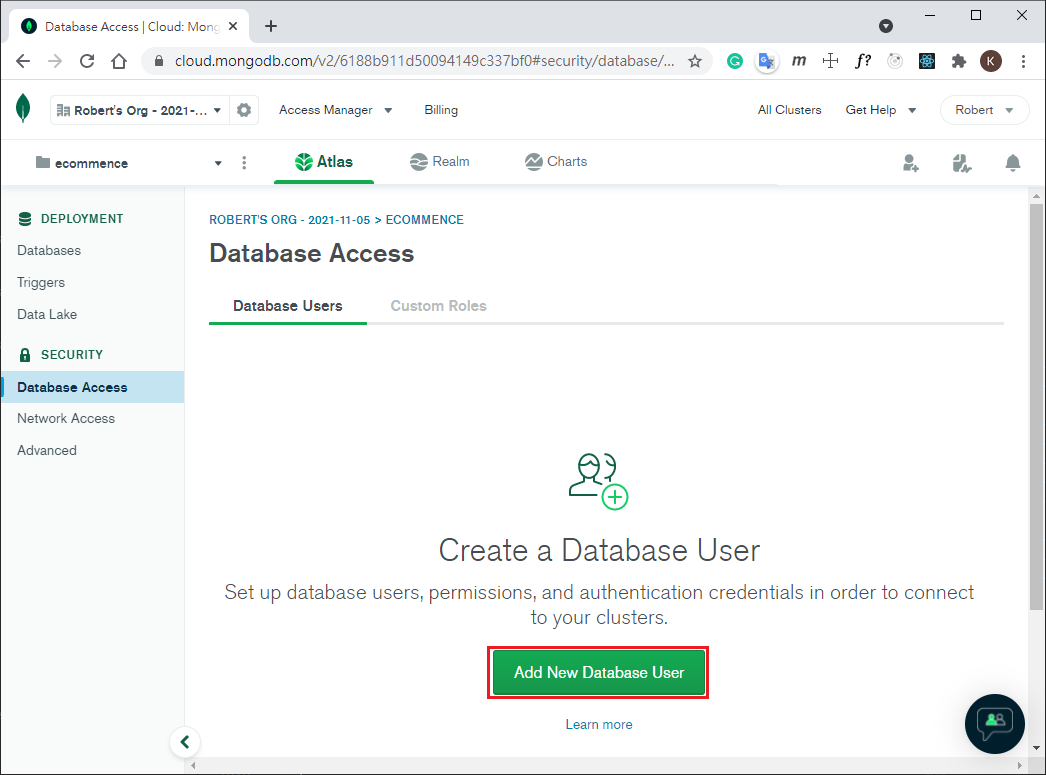Open organization settings gear icon
The image size is (1046, 775).
click(244, 110)
